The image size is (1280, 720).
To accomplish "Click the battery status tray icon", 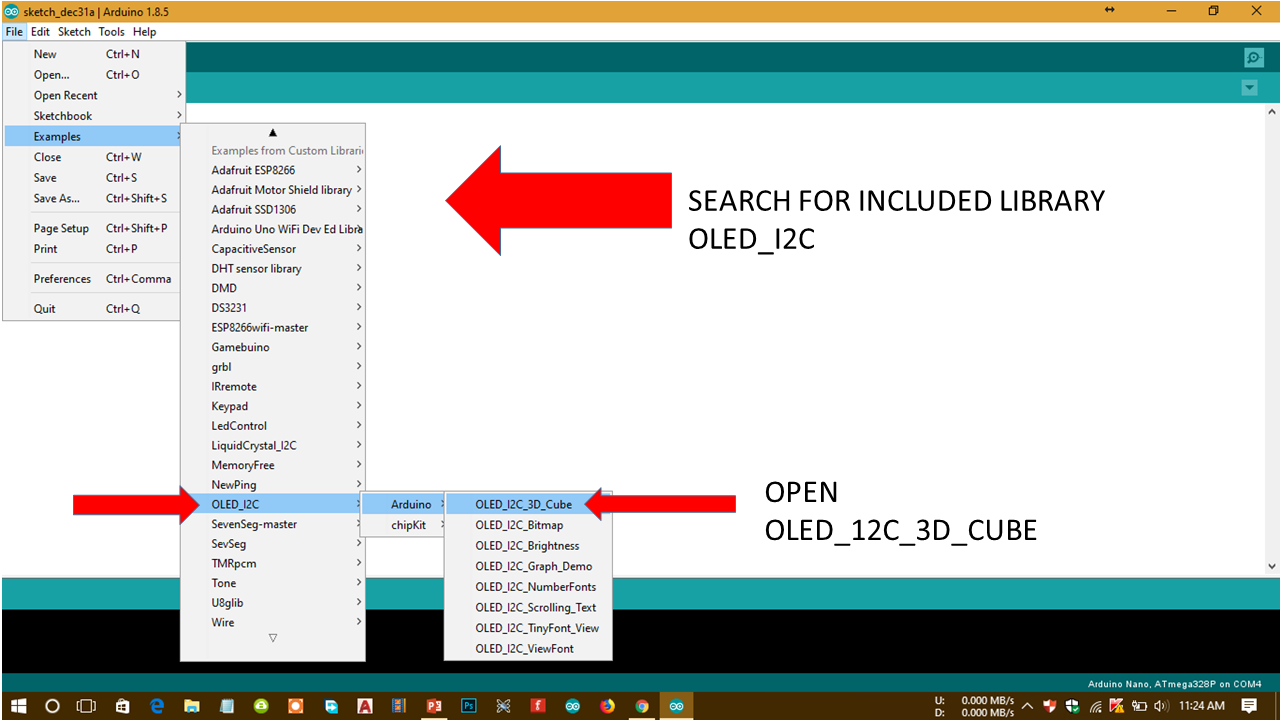I will [x=1138, y=706].
